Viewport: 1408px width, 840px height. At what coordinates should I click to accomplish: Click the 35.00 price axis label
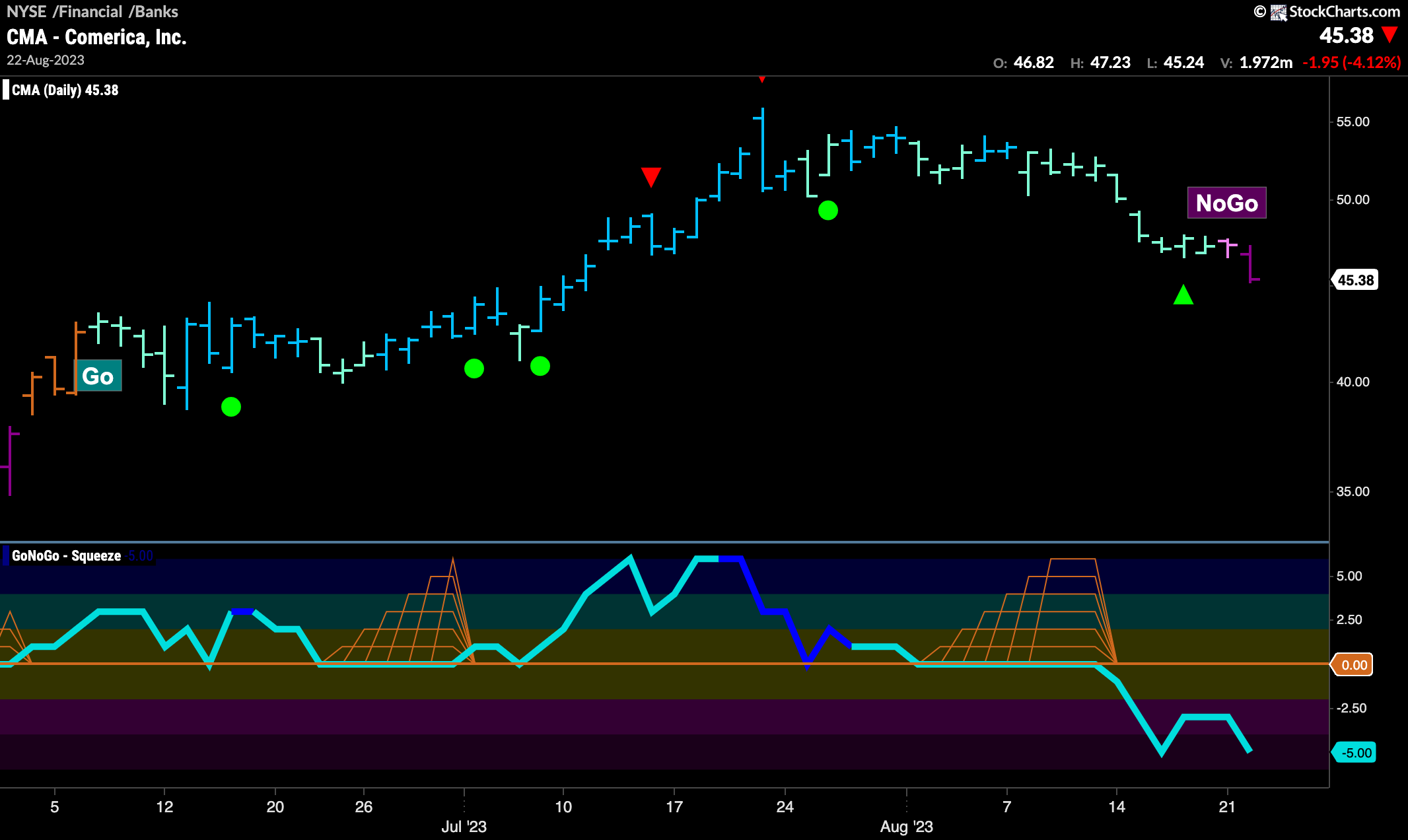[1353, 491]
